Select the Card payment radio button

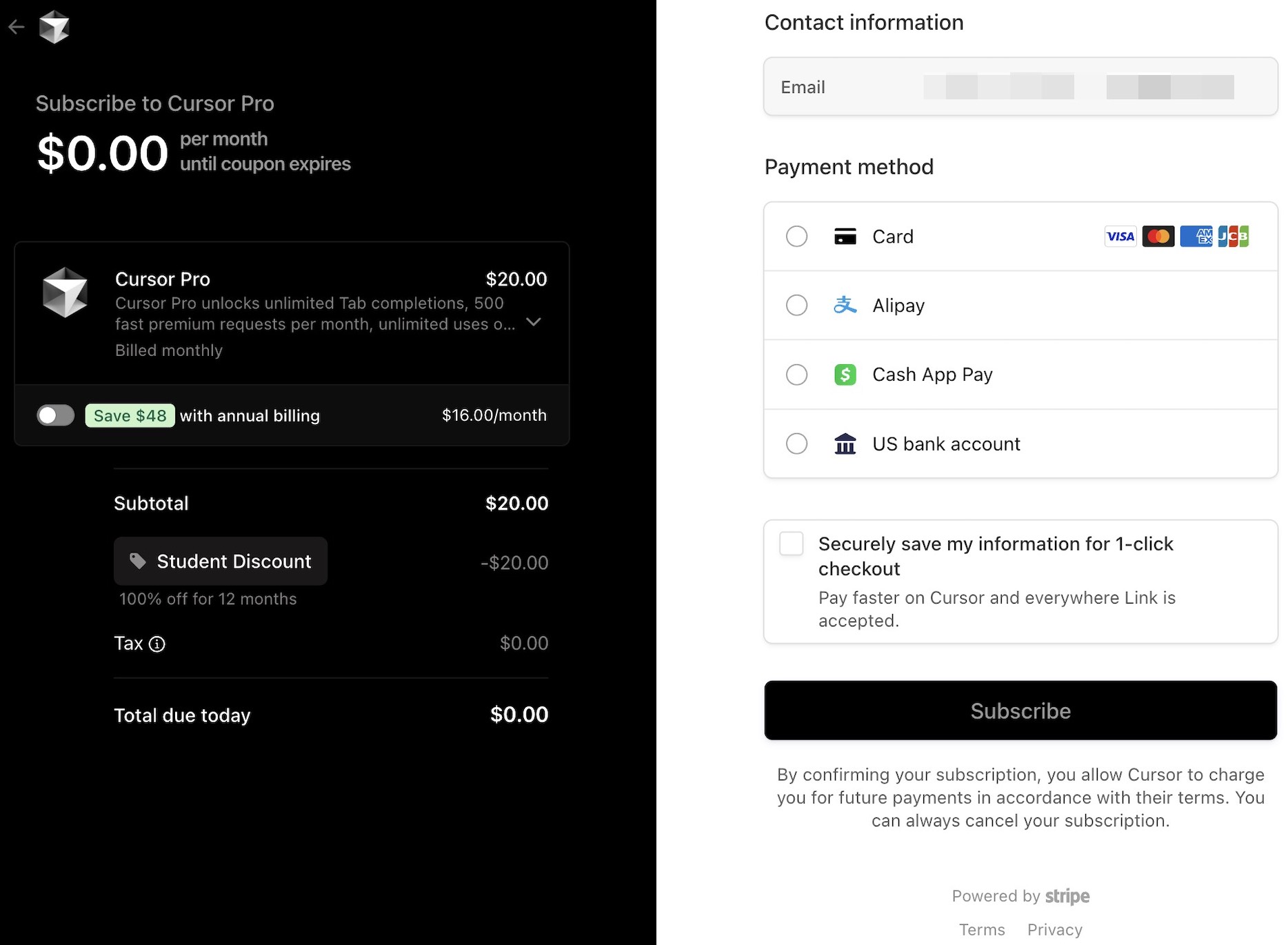point(796,237)
